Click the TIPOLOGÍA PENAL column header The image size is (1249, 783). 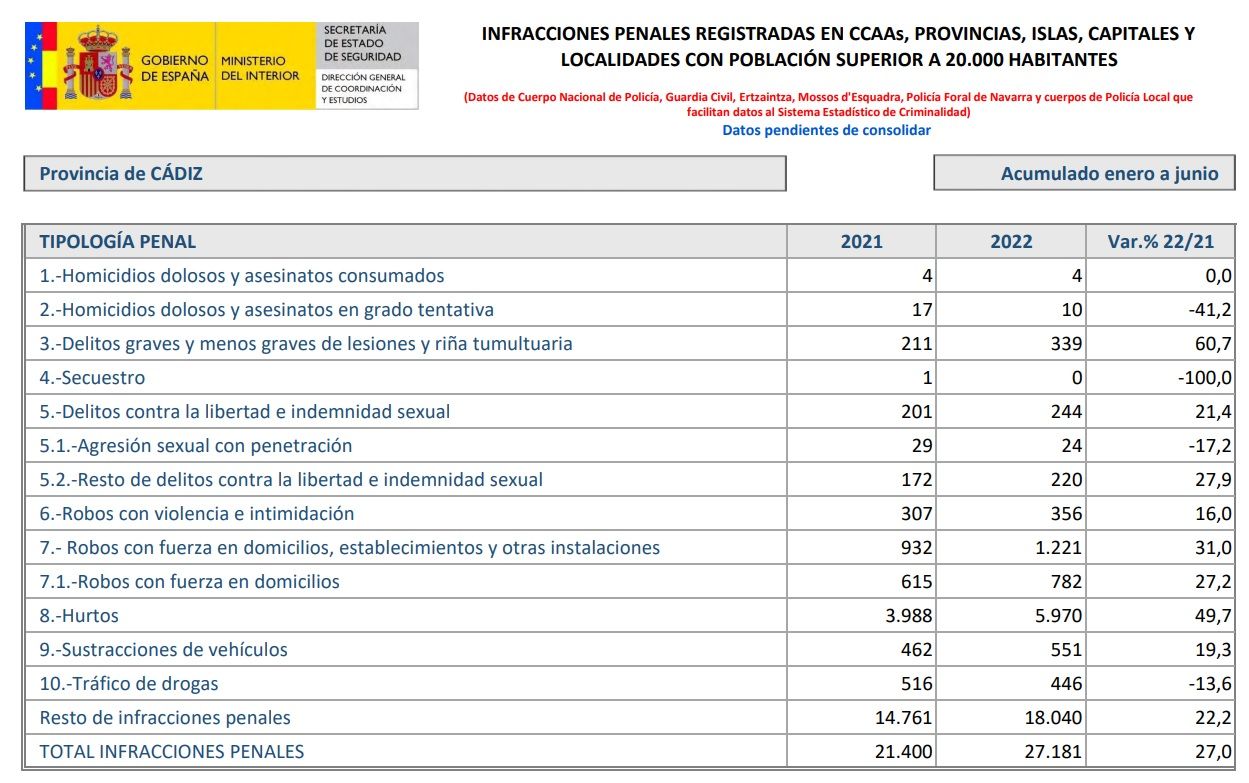coord(120,241)
